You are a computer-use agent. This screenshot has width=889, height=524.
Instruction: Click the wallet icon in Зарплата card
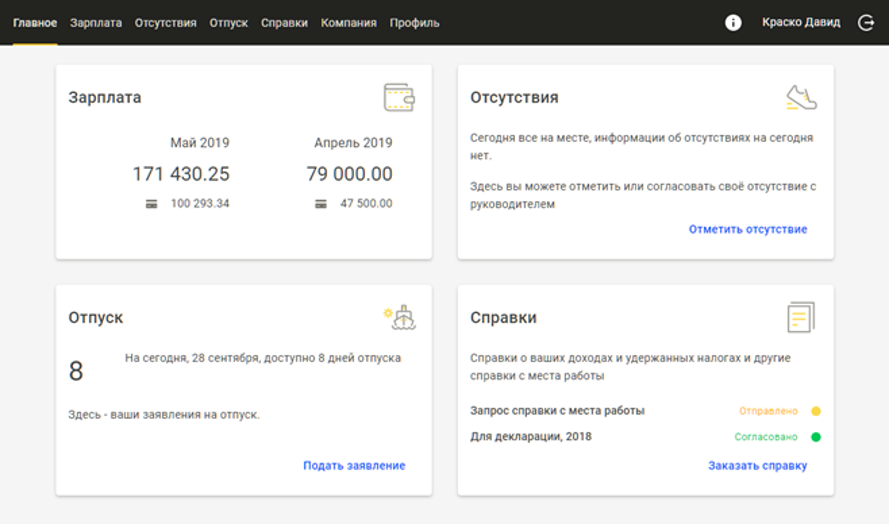(x=399, y=97)
